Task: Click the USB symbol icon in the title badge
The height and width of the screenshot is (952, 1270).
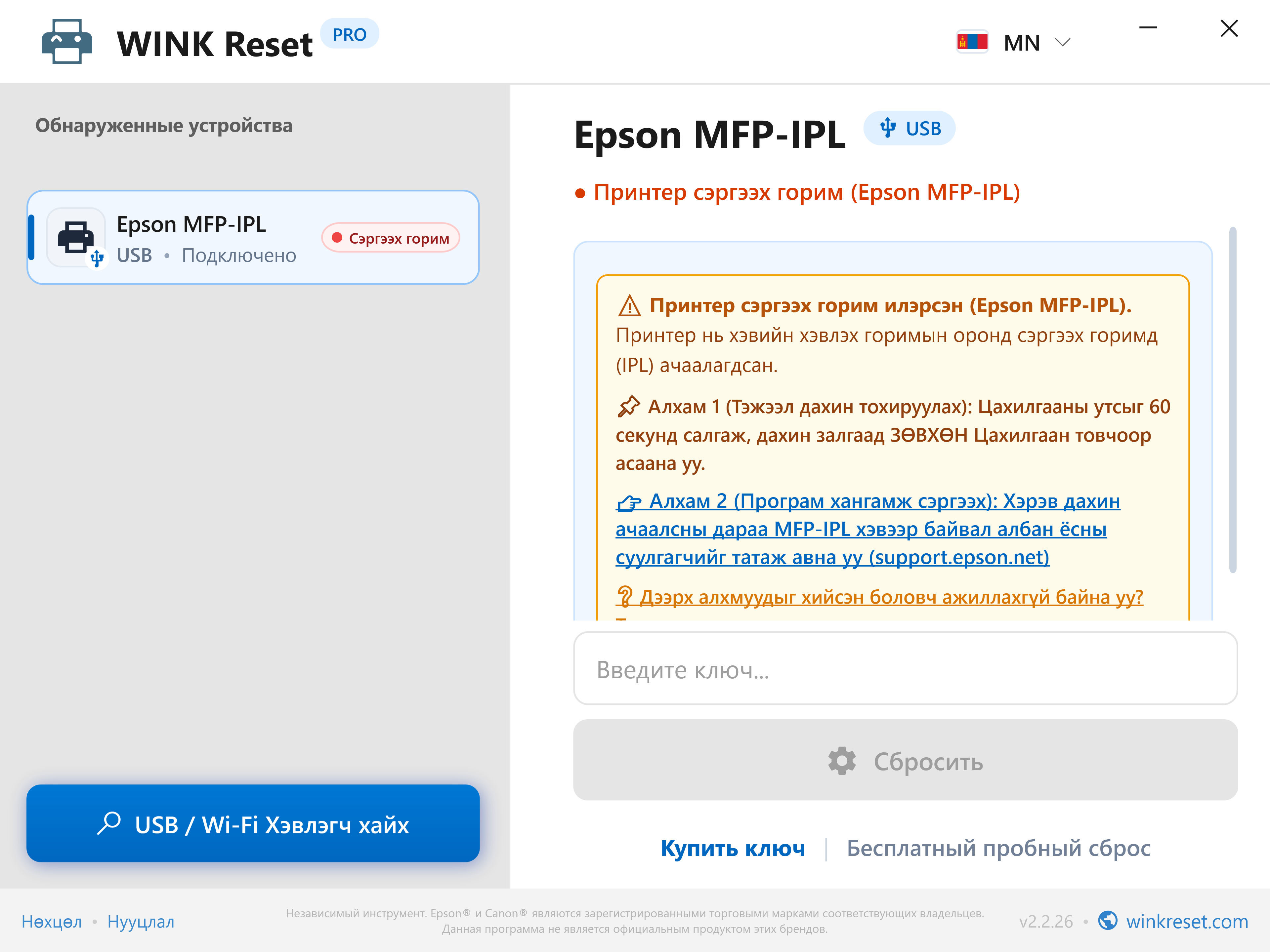Action: [x=888, y=128]
